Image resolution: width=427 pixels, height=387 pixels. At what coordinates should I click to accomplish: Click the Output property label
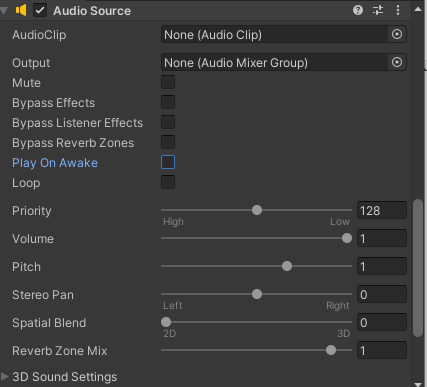[x=31, y=63]
